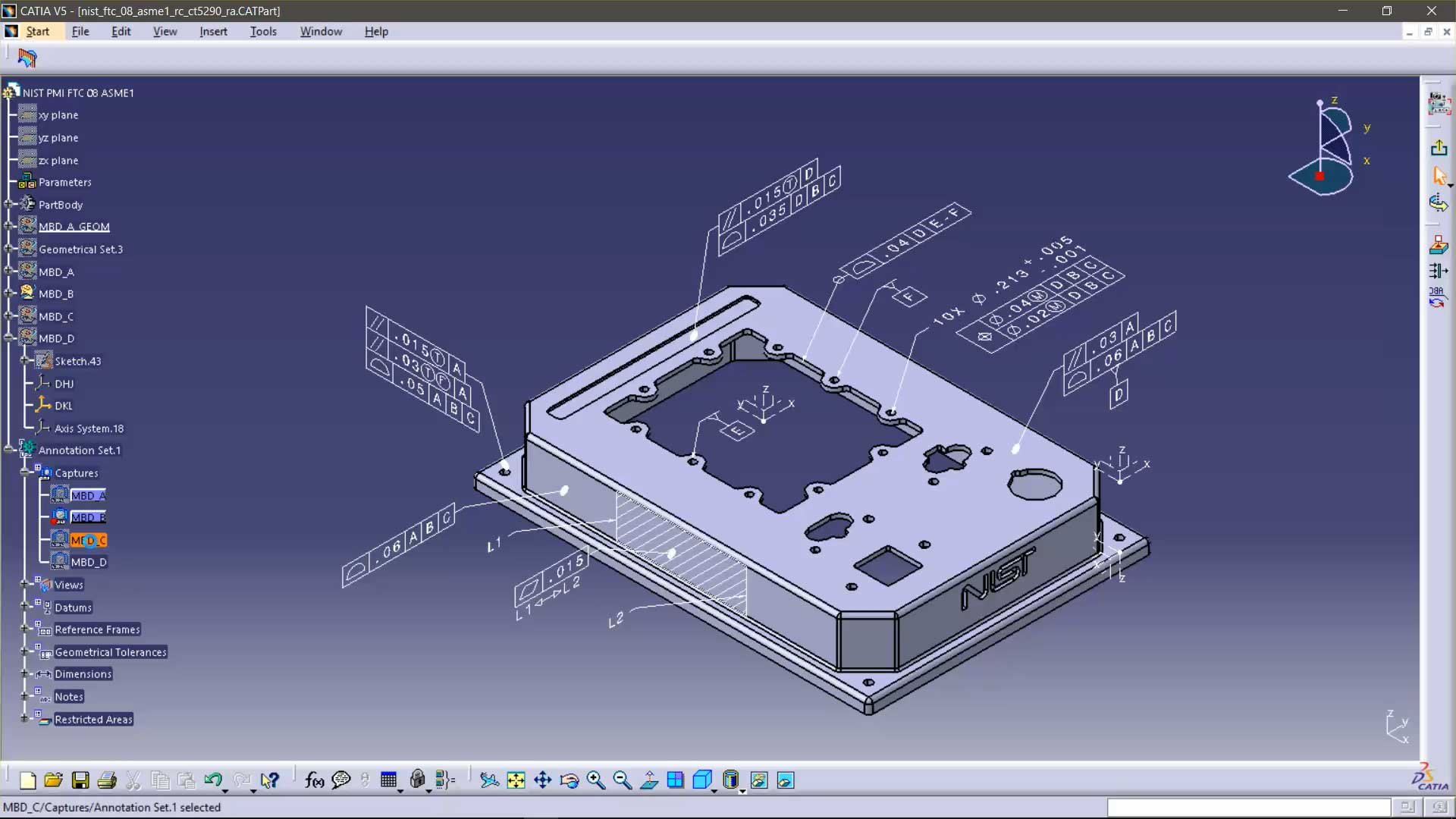Select Sketch.43 in the tree
Viewport: 1456px width, 819px height.
(x=77, y=361)
